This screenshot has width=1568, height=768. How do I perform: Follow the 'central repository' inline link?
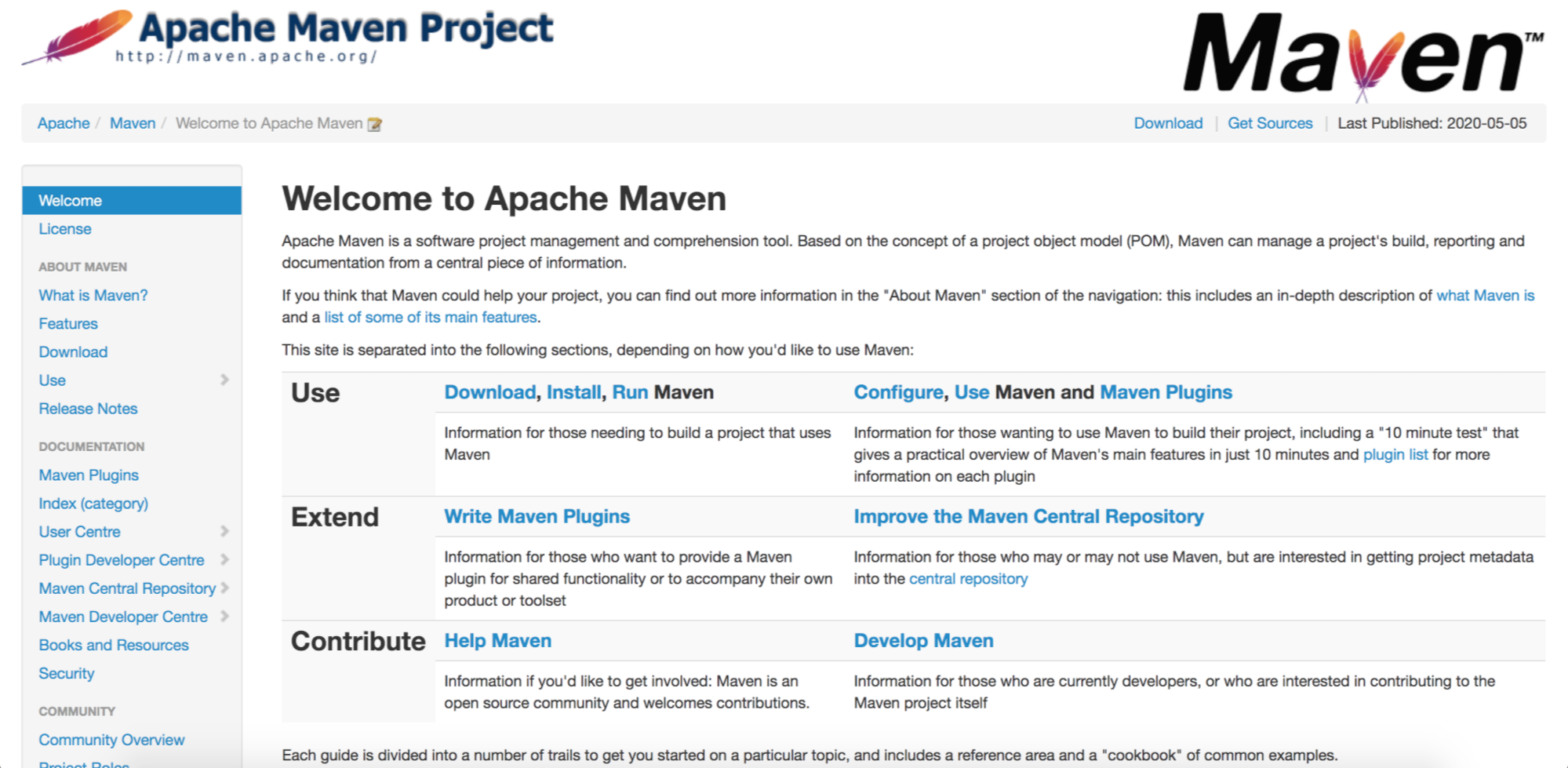click(x=968, y=578)
